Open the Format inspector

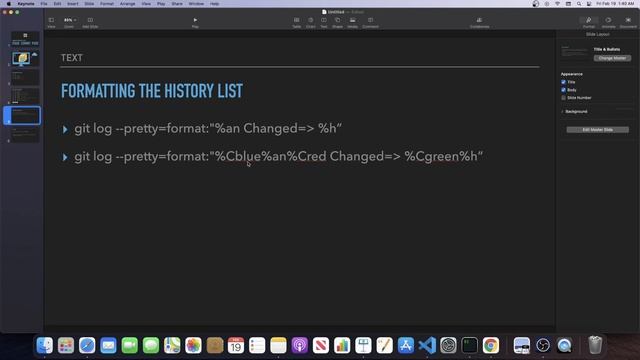pos(589,22)
